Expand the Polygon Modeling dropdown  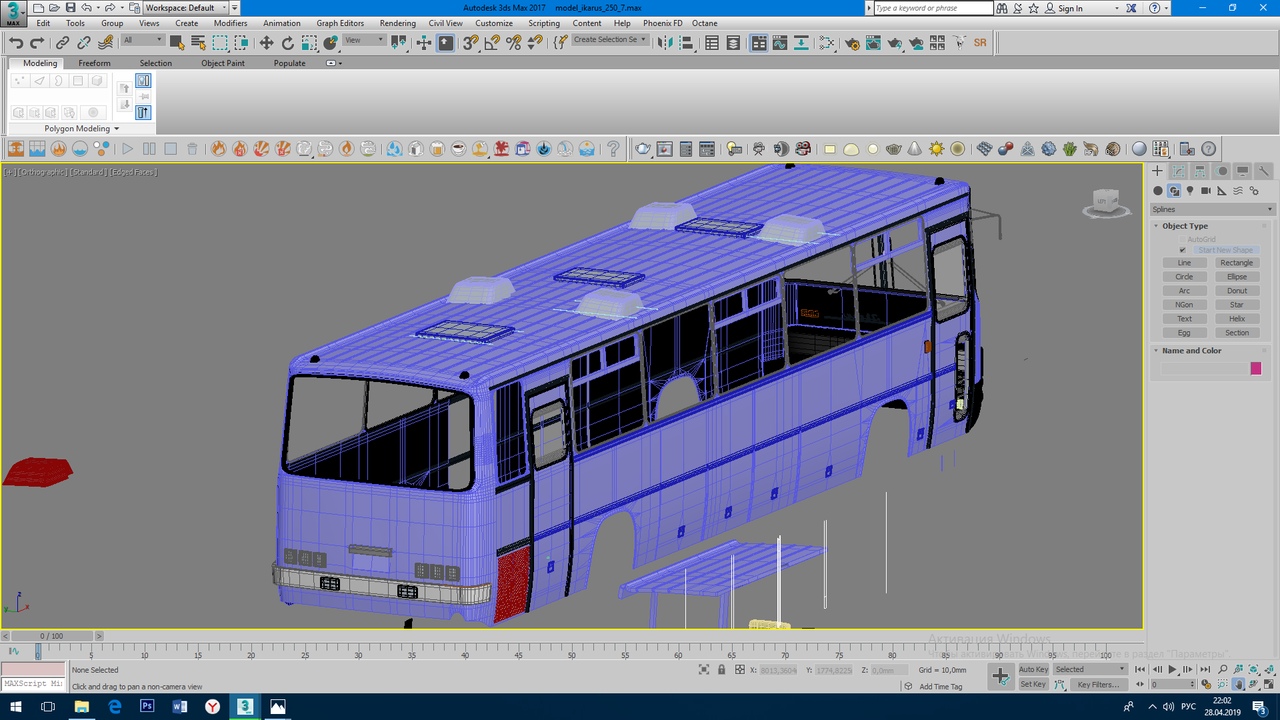point(81,128)
